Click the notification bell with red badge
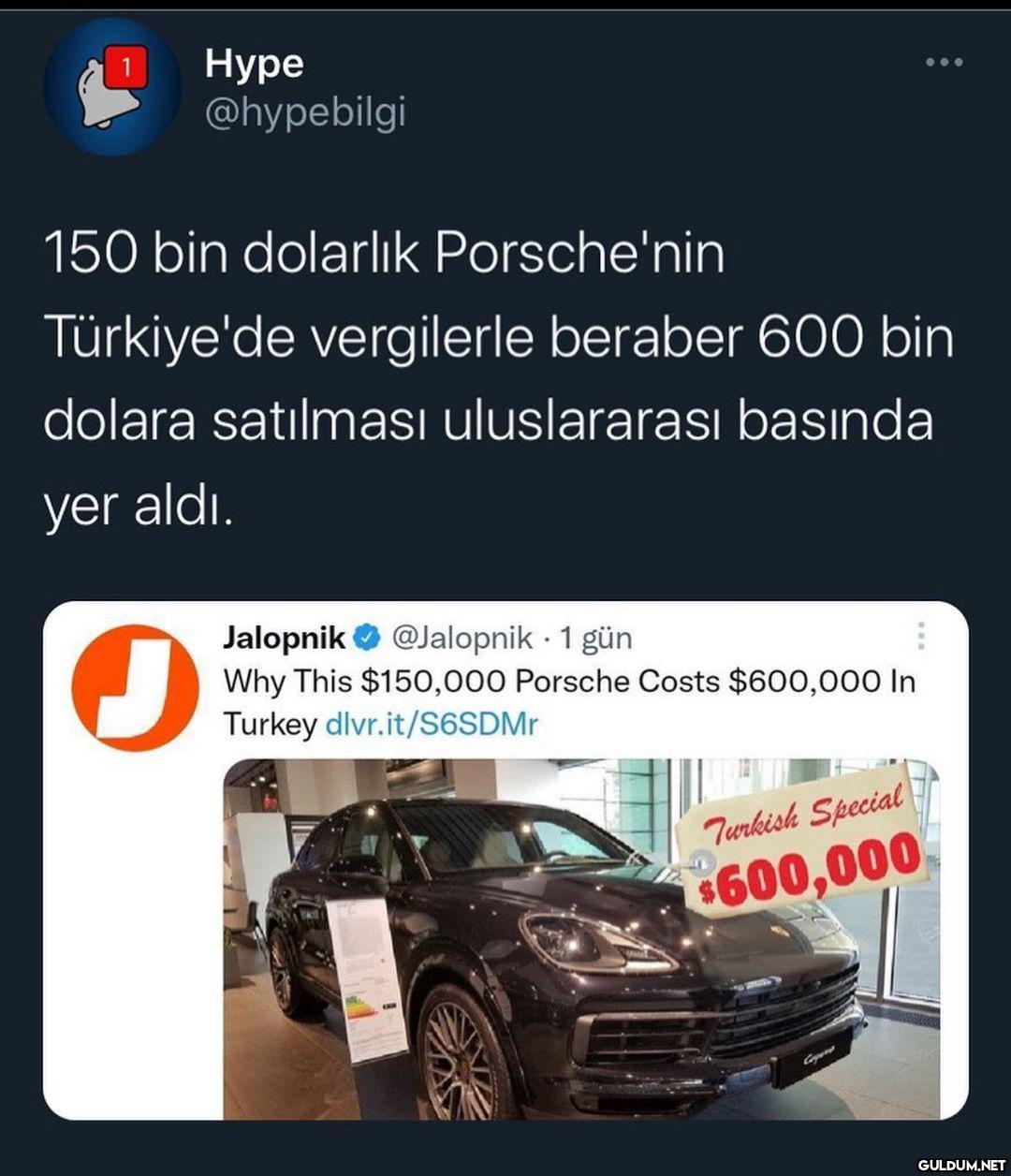 coord(112,86)
